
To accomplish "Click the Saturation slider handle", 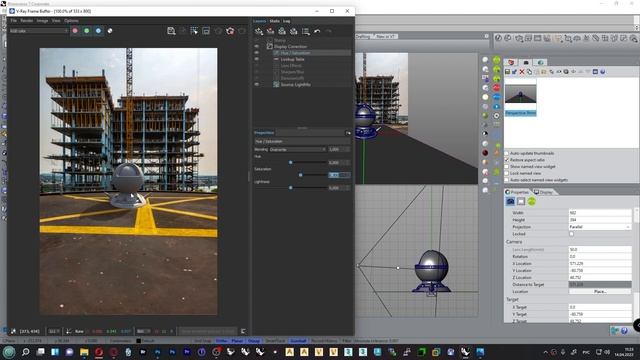I will [301, 175].
